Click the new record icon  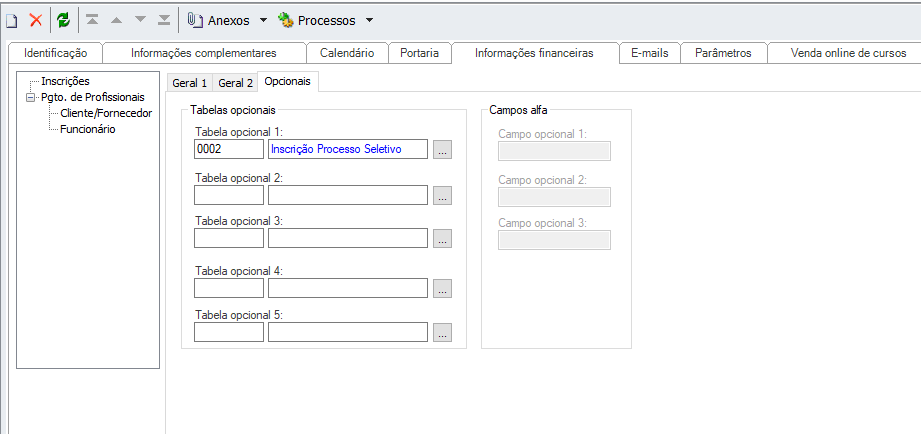[x=12, y=20]
